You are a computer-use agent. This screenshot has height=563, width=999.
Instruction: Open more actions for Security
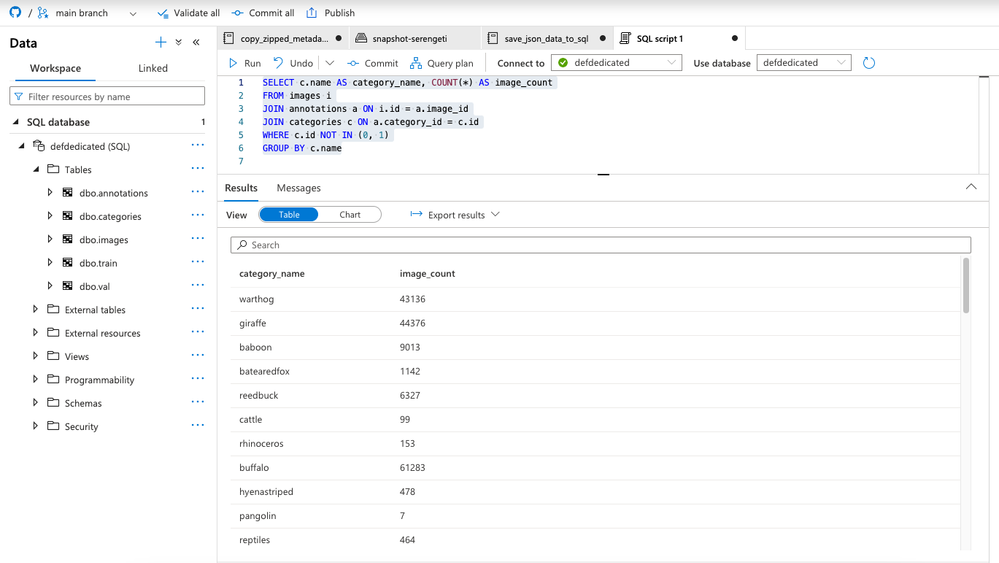[198, 425]
